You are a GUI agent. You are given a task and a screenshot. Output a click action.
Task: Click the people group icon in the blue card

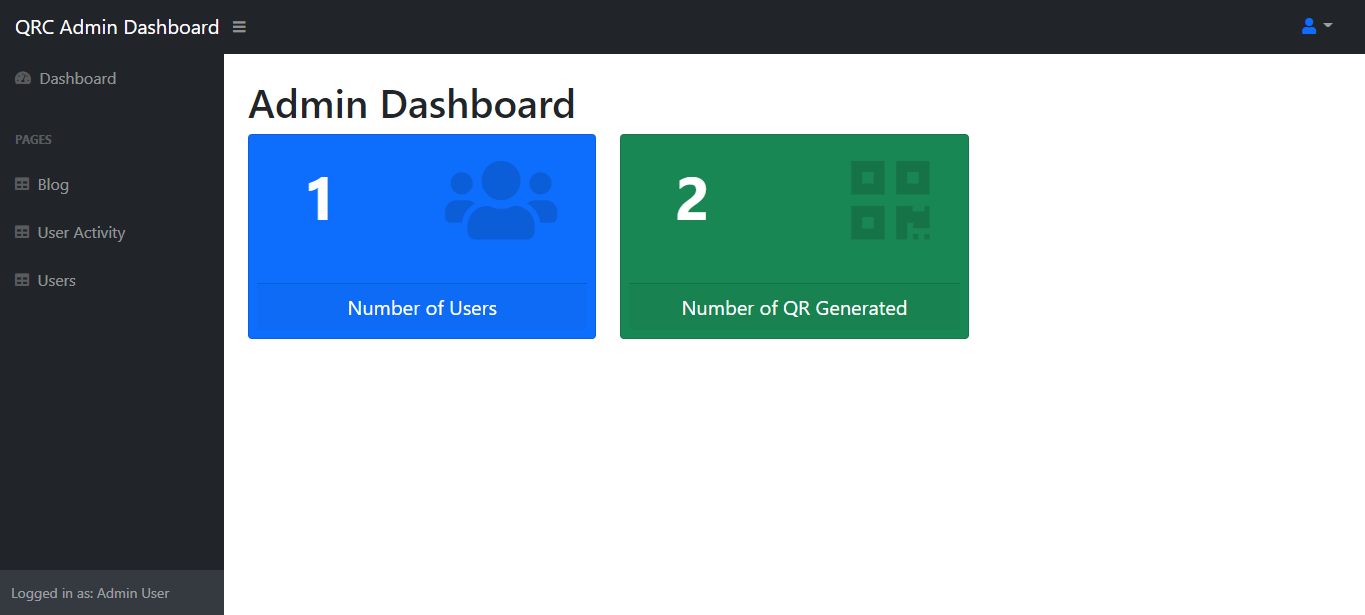pos(501,200)
